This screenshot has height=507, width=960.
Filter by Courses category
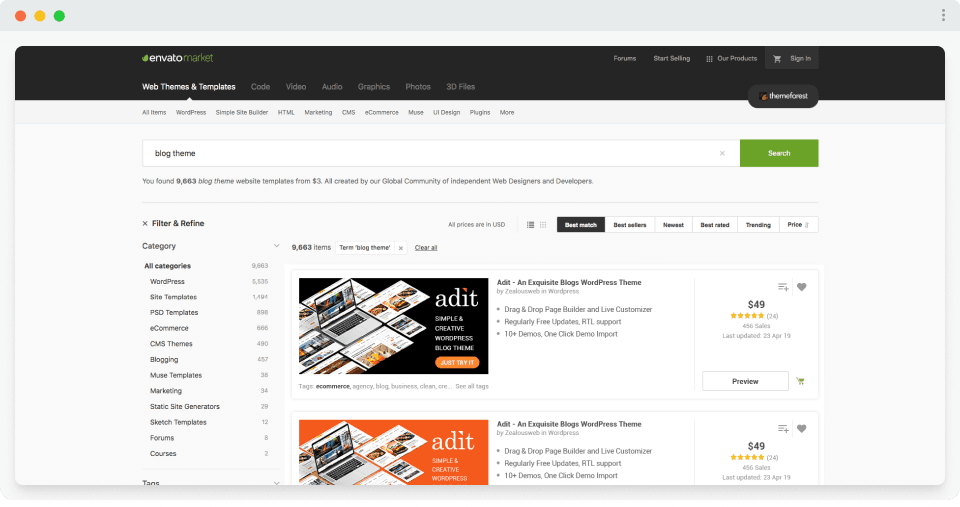[x=163, y=454]
